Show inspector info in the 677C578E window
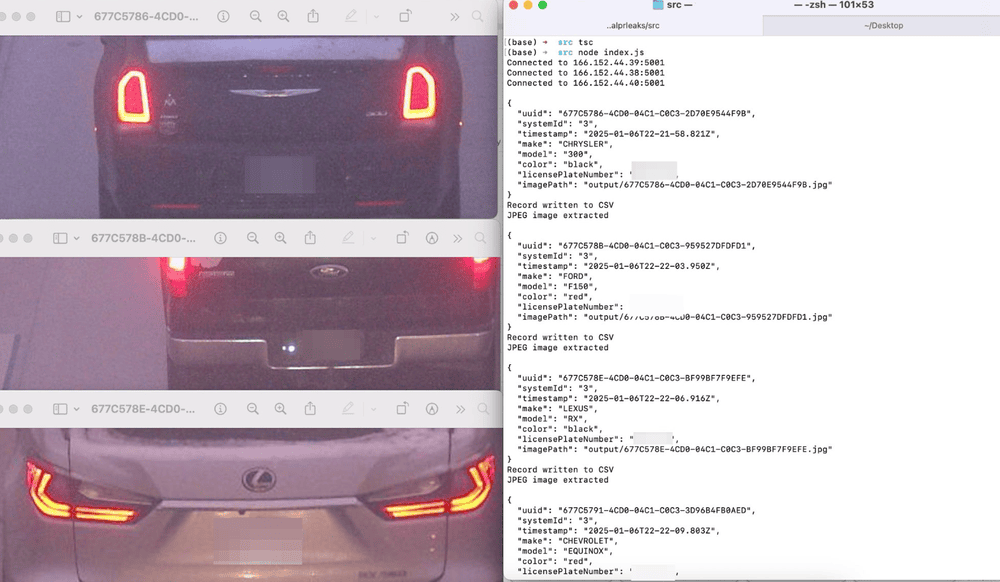This screenshot has height=582, width=1000. pos(221,409)
